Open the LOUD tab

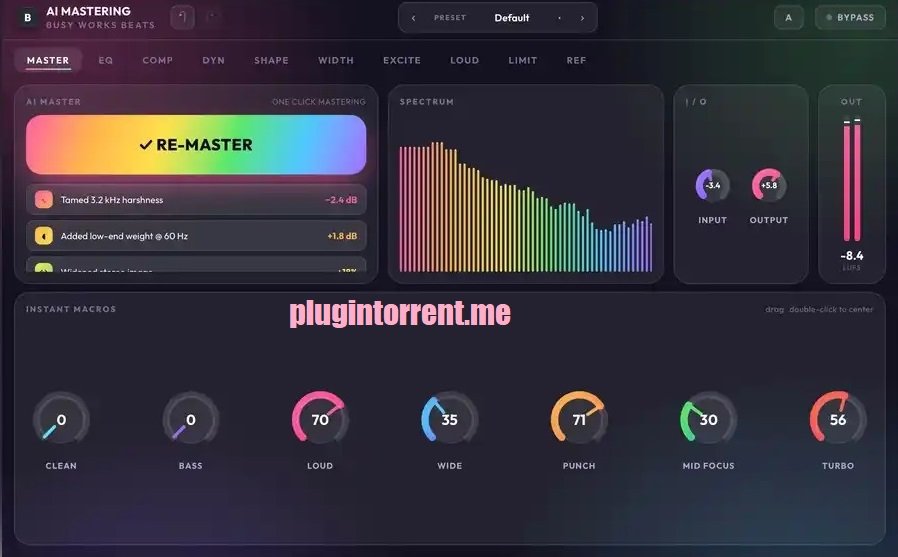click(464, 60)
